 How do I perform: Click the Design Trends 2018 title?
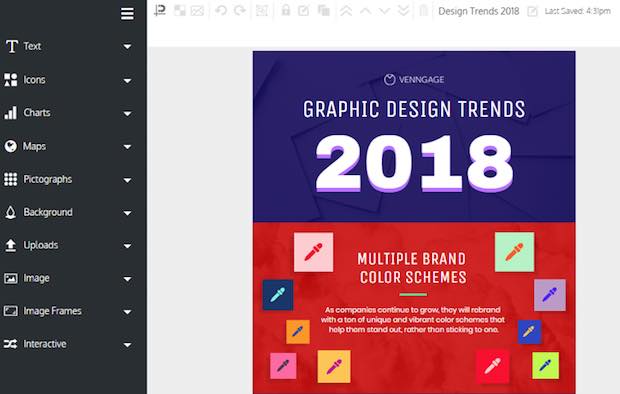[x=478, y=11]
